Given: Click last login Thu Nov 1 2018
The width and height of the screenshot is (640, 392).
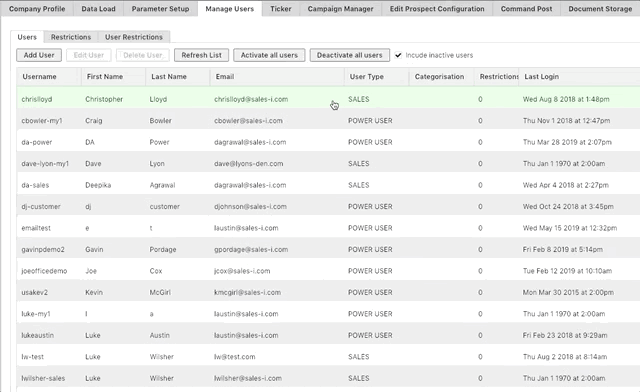Looking at the screenshot, I should [x=567, y=121].
